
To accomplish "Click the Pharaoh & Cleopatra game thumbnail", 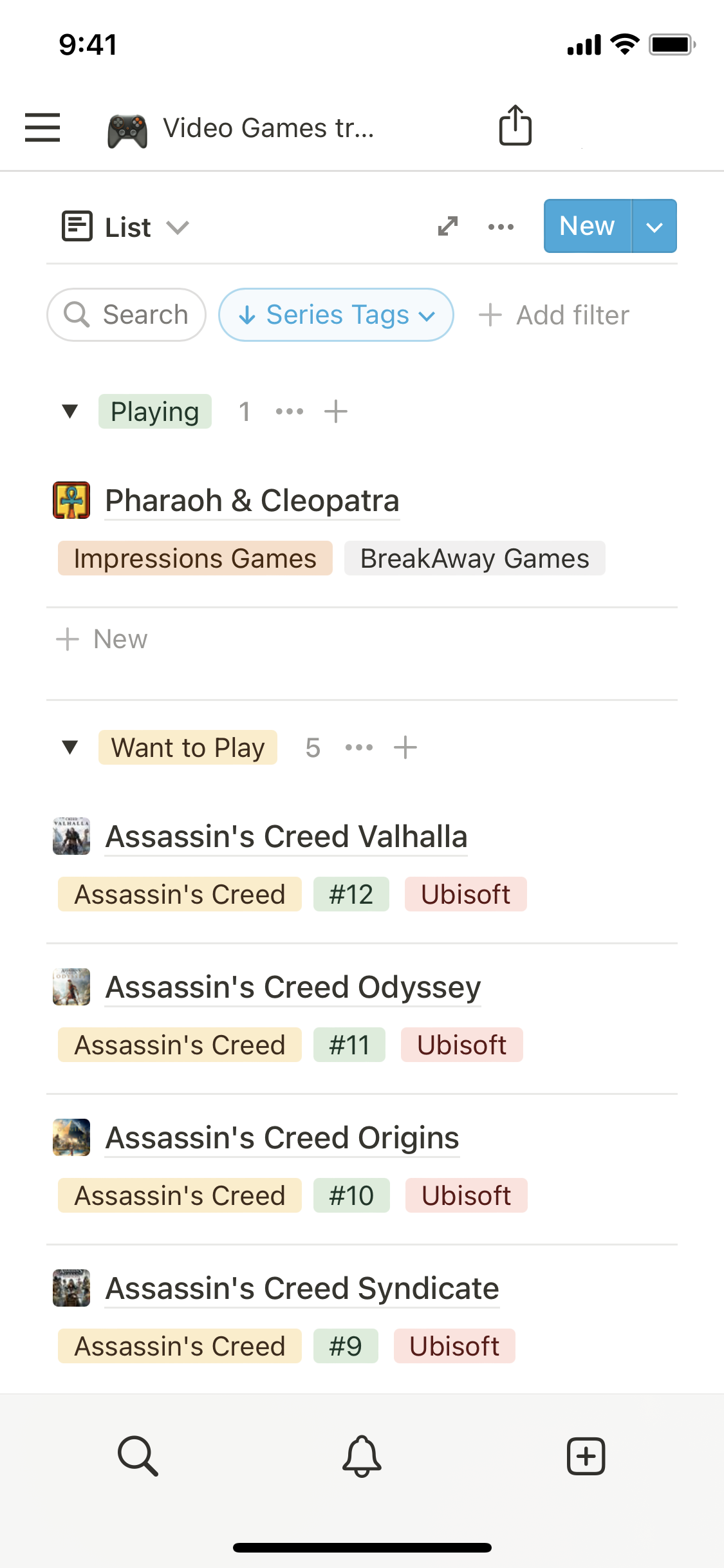I will [71, 500].
